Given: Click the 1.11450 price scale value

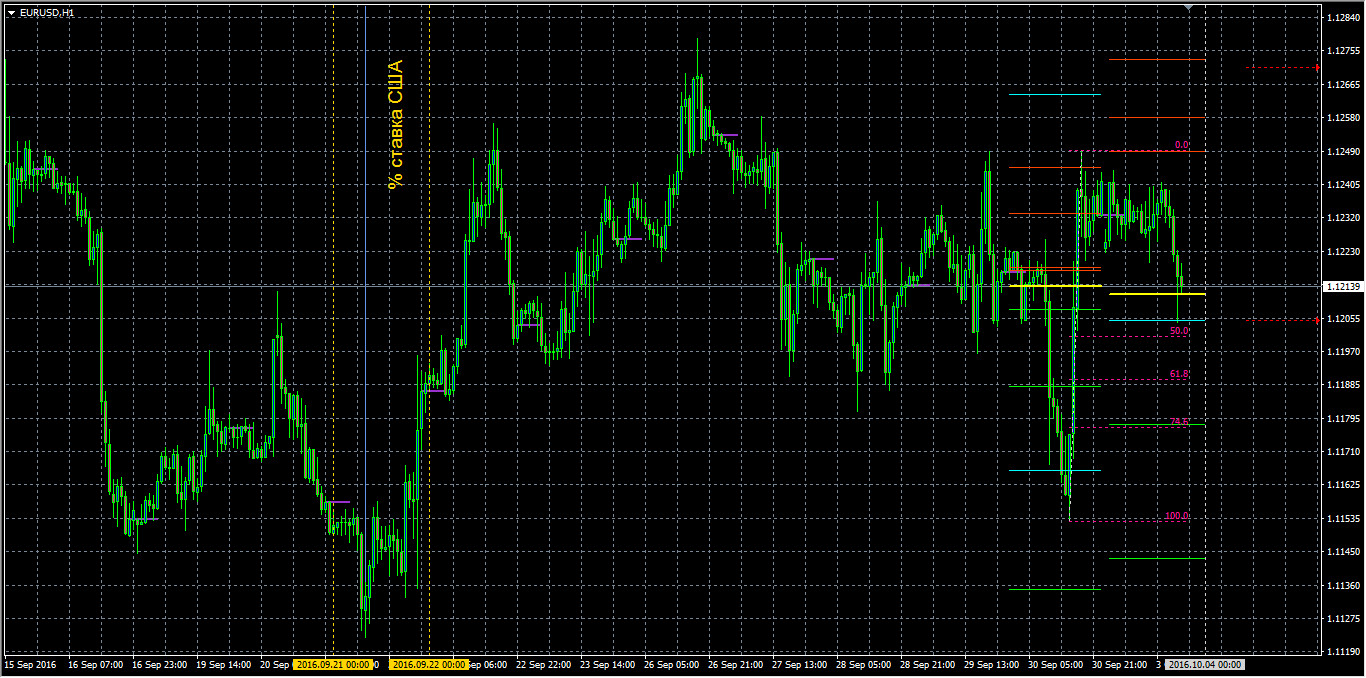Looking at the screenshot, I should tap(1343, 552).
